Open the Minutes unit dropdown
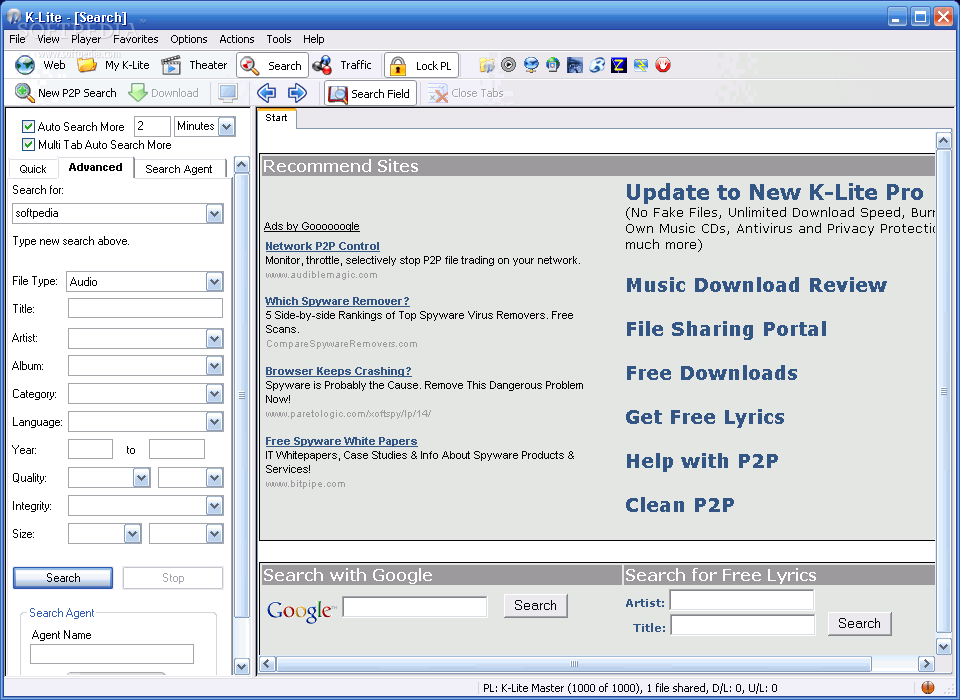 pos(227,127)
